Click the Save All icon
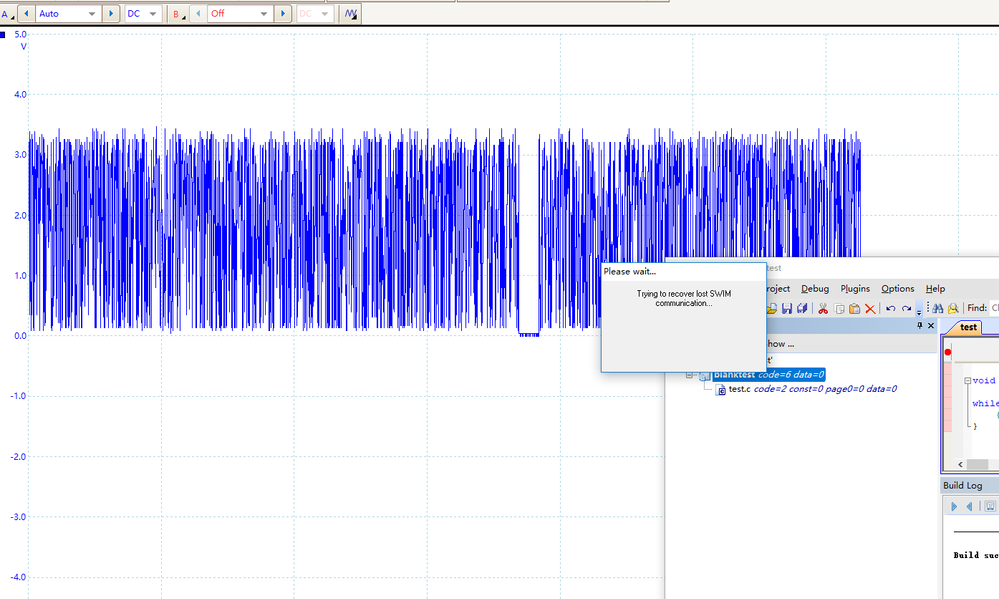The width and height of the screenshot is (999, 599). [802, 308]
